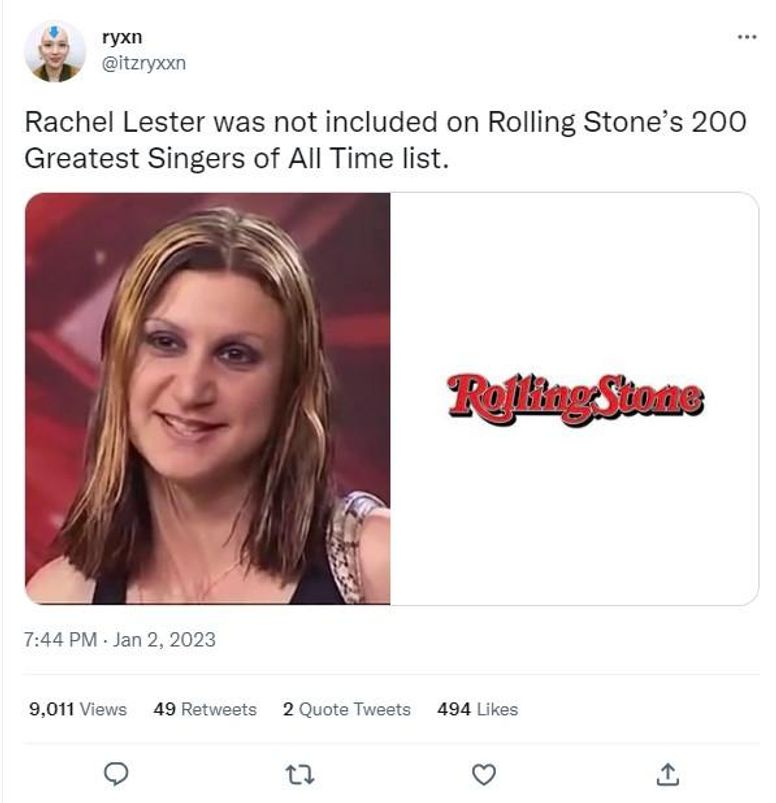The image size is (776, 803).
Task: Visit the @itzryxxn handle link
Action: tap(144, 63)
